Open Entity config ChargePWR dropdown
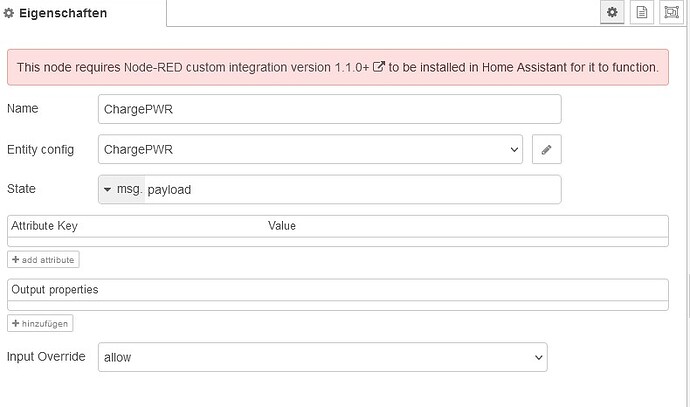Image resolution: width=690 pixels, height=407 pixels. 310,149
